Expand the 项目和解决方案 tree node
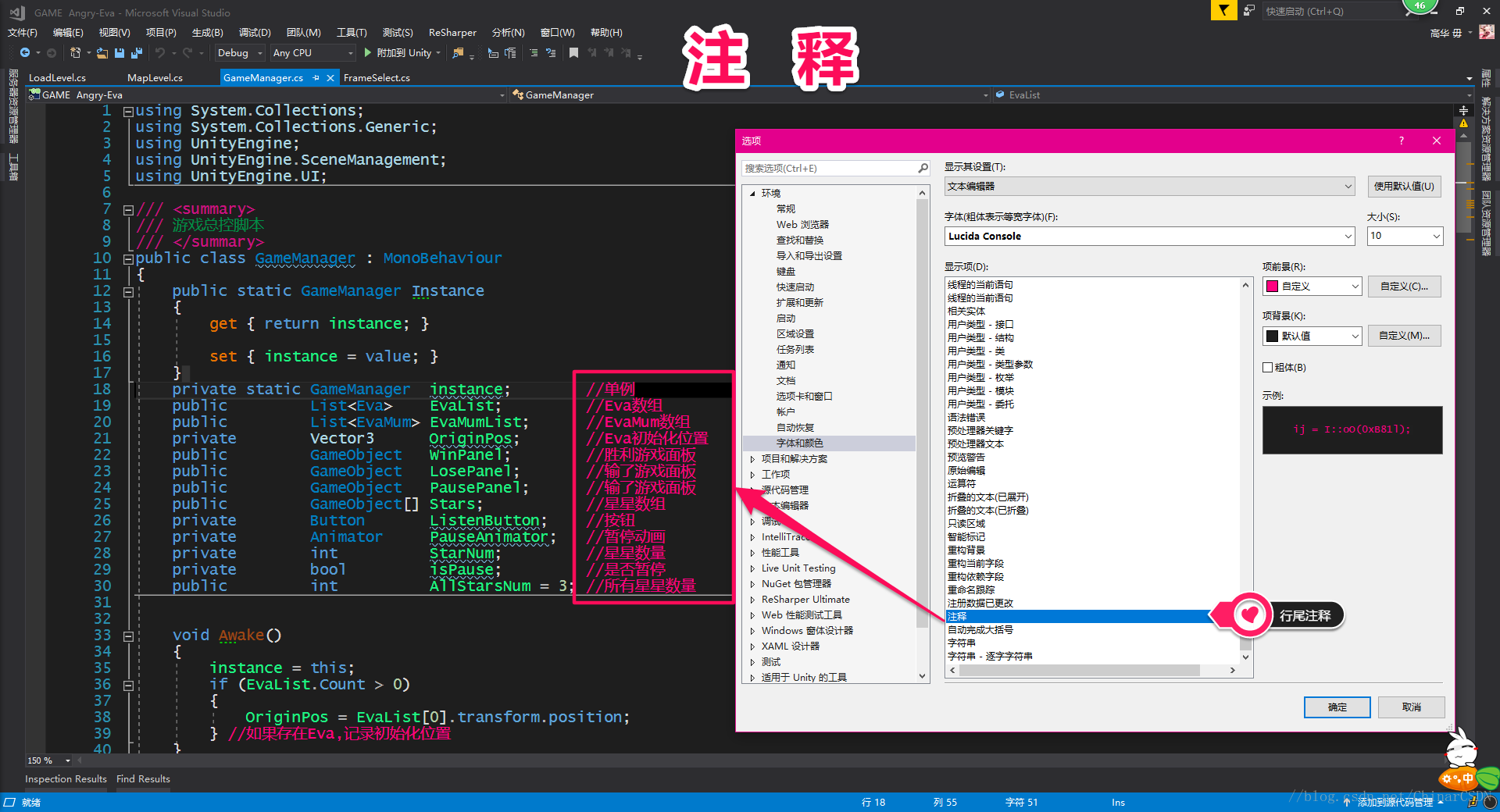The height and width of the screenshot is (812, 1500). (752, 459)
